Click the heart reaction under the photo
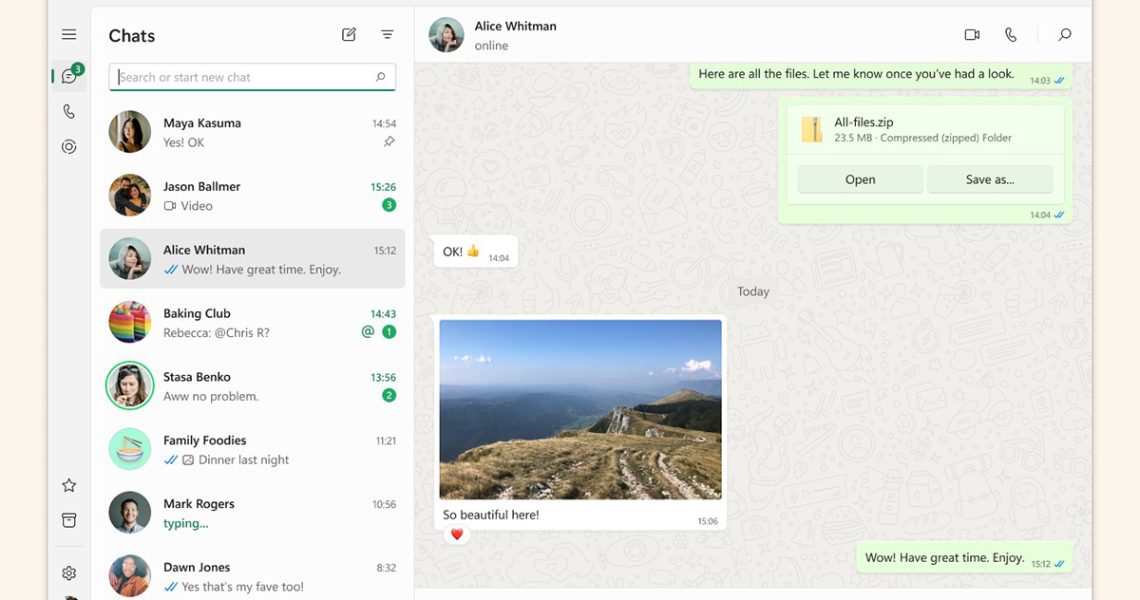Viewport: 1140px width, 600px height. [x=457, y=535]
